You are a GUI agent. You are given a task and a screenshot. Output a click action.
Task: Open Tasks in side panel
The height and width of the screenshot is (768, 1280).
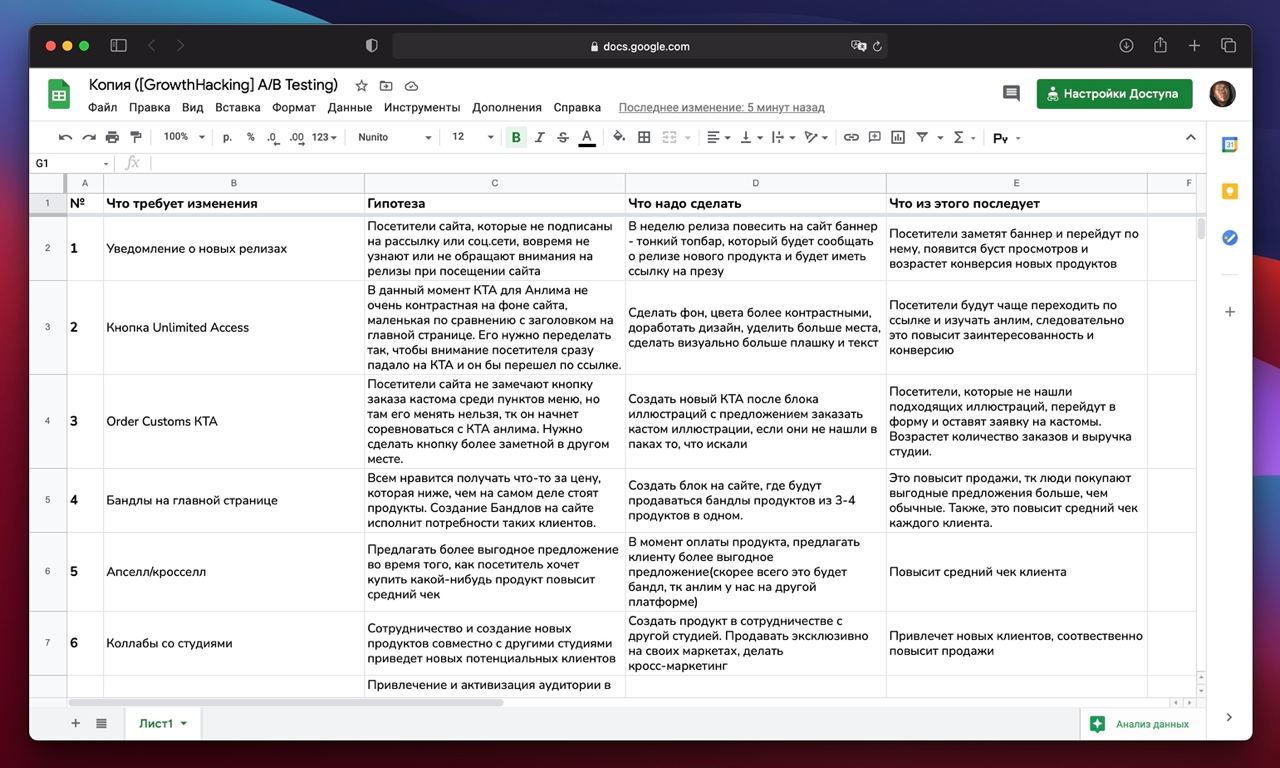pos(1230,238)
